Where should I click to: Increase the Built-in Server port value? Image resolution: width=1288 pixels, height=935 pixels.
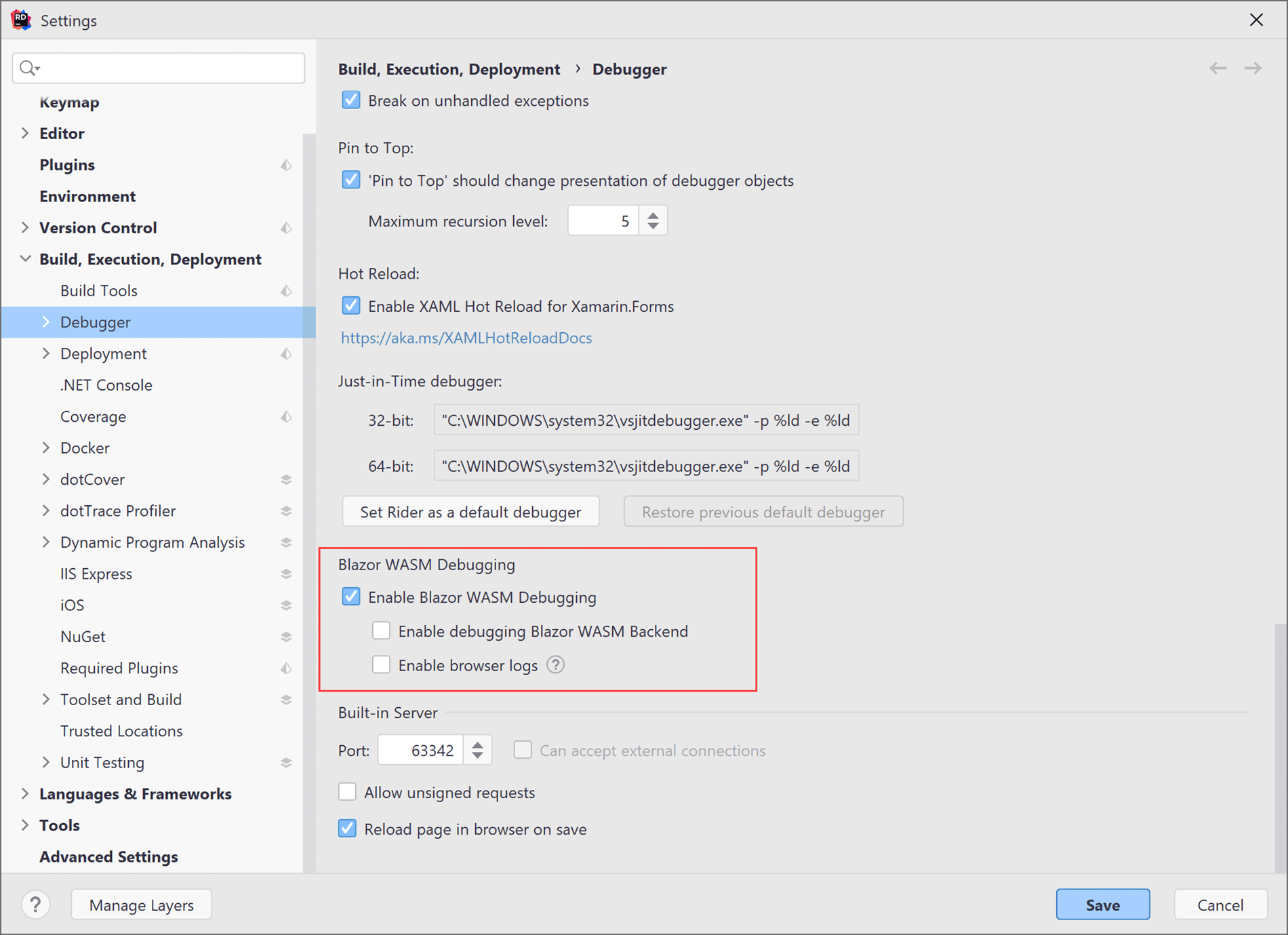(478, 744)
